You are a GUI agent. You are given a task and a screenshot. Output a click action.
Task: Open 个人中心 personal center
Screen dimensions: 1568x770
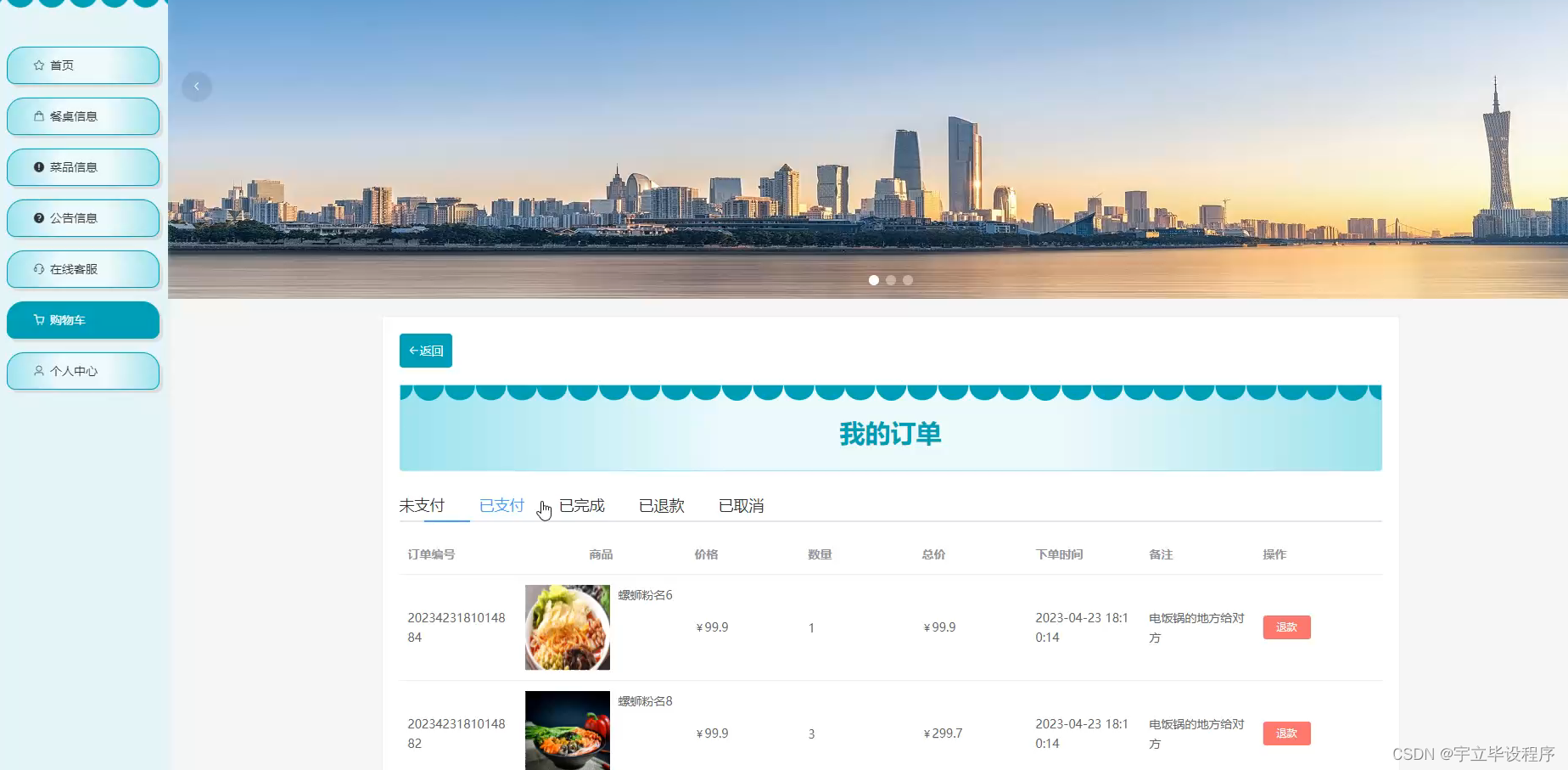point(82,371)
